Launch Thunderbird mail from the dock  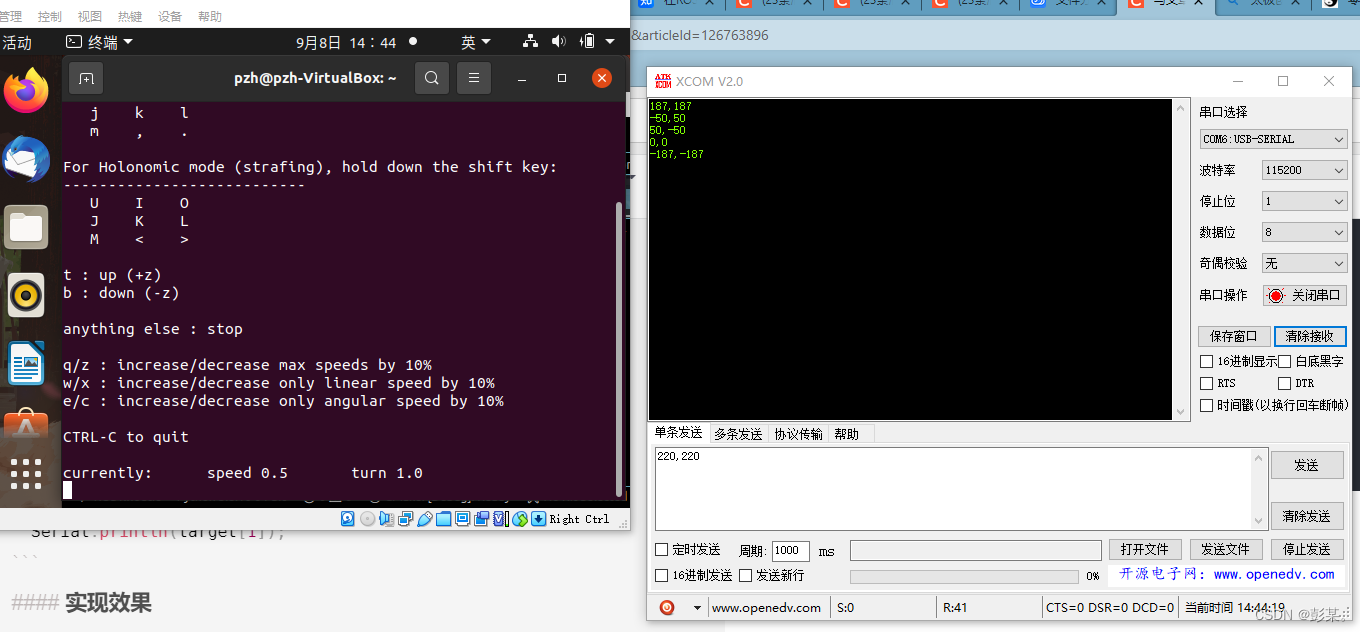(26, 159)
